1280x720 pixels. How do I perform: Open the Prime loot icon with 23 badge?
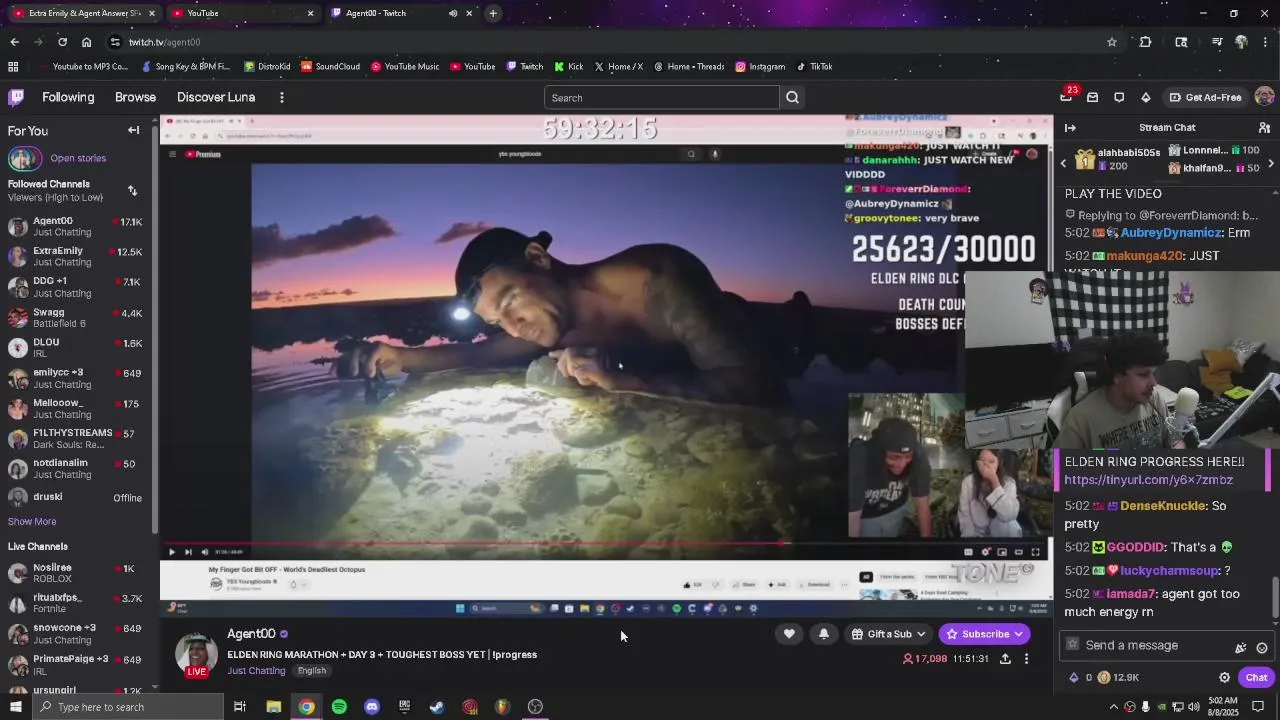[1066, 97]
